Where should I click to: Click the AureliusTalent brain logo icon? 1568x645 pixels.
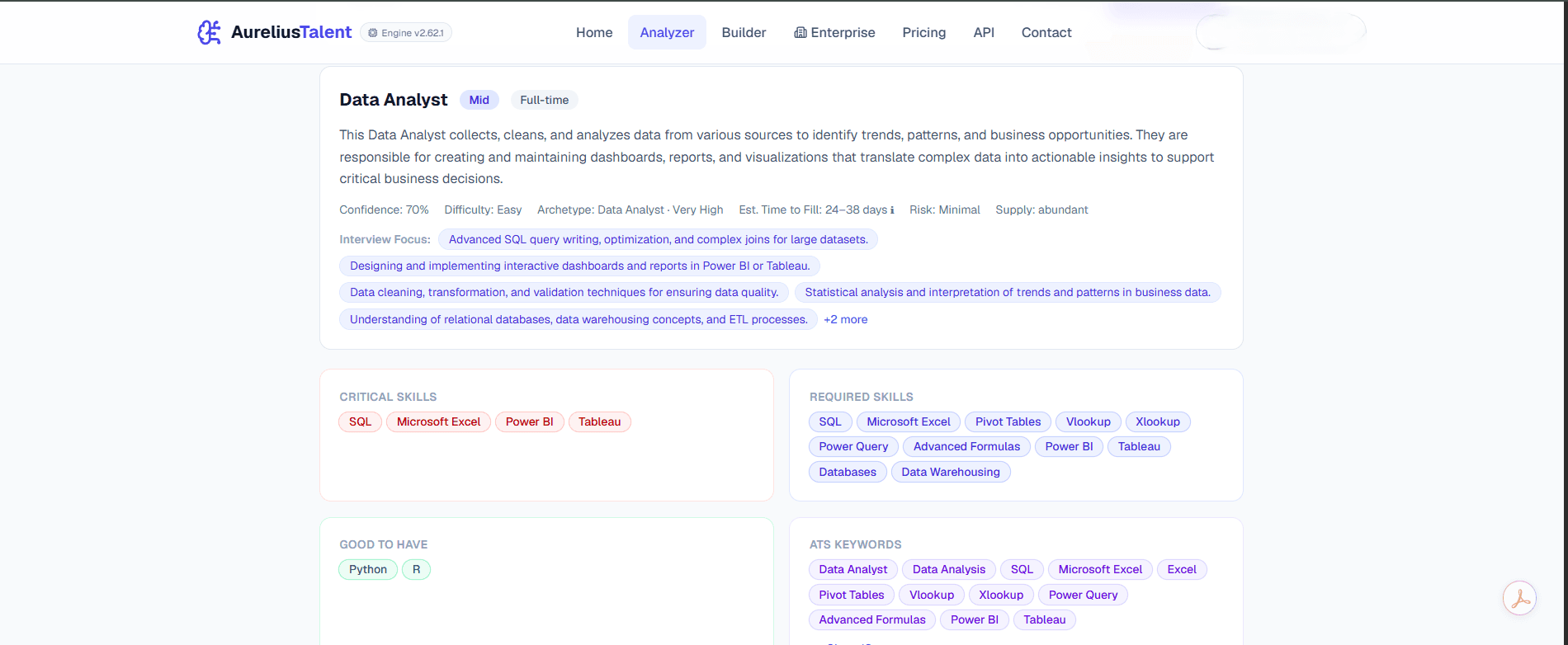210,32
